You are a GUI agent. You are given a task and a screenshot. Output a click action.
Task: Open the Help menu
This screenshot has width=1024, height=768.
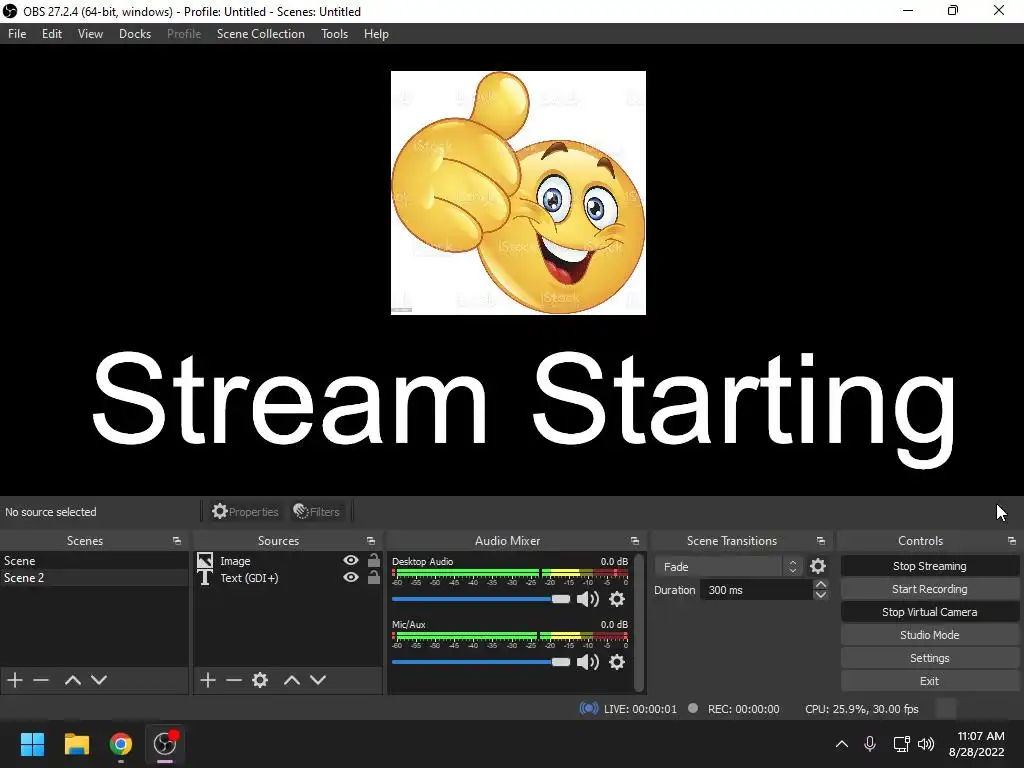376,34
